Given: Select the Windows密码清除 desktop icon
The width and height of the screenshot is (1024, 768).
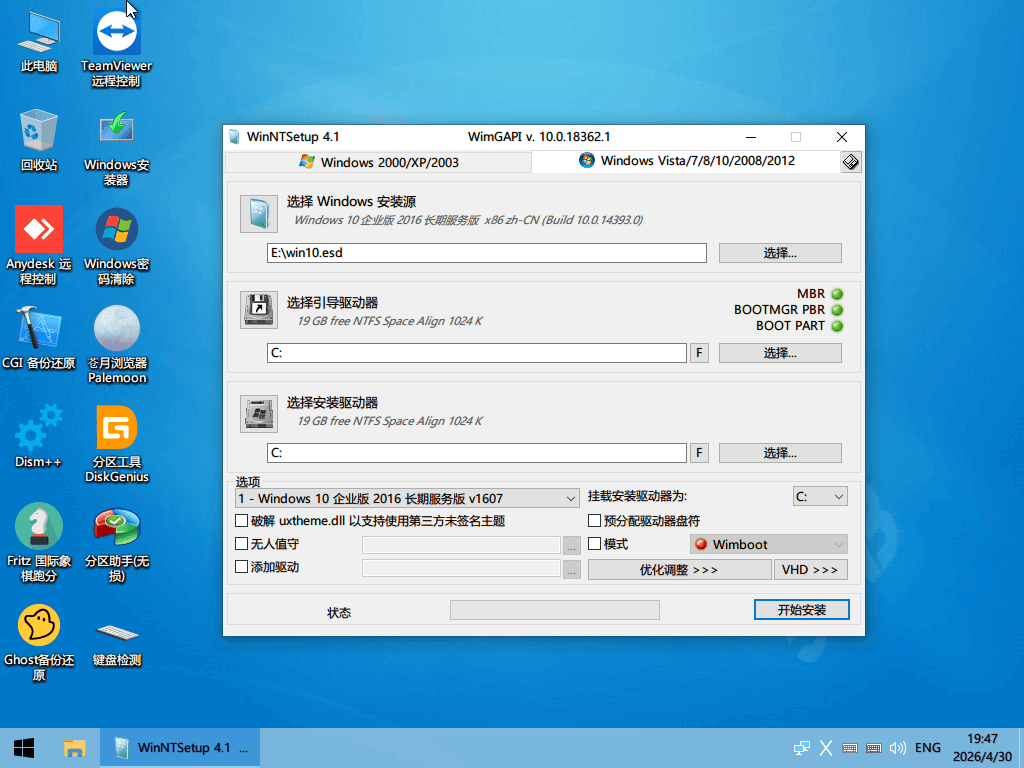Looking at the screenshot, I should point(116,246).
